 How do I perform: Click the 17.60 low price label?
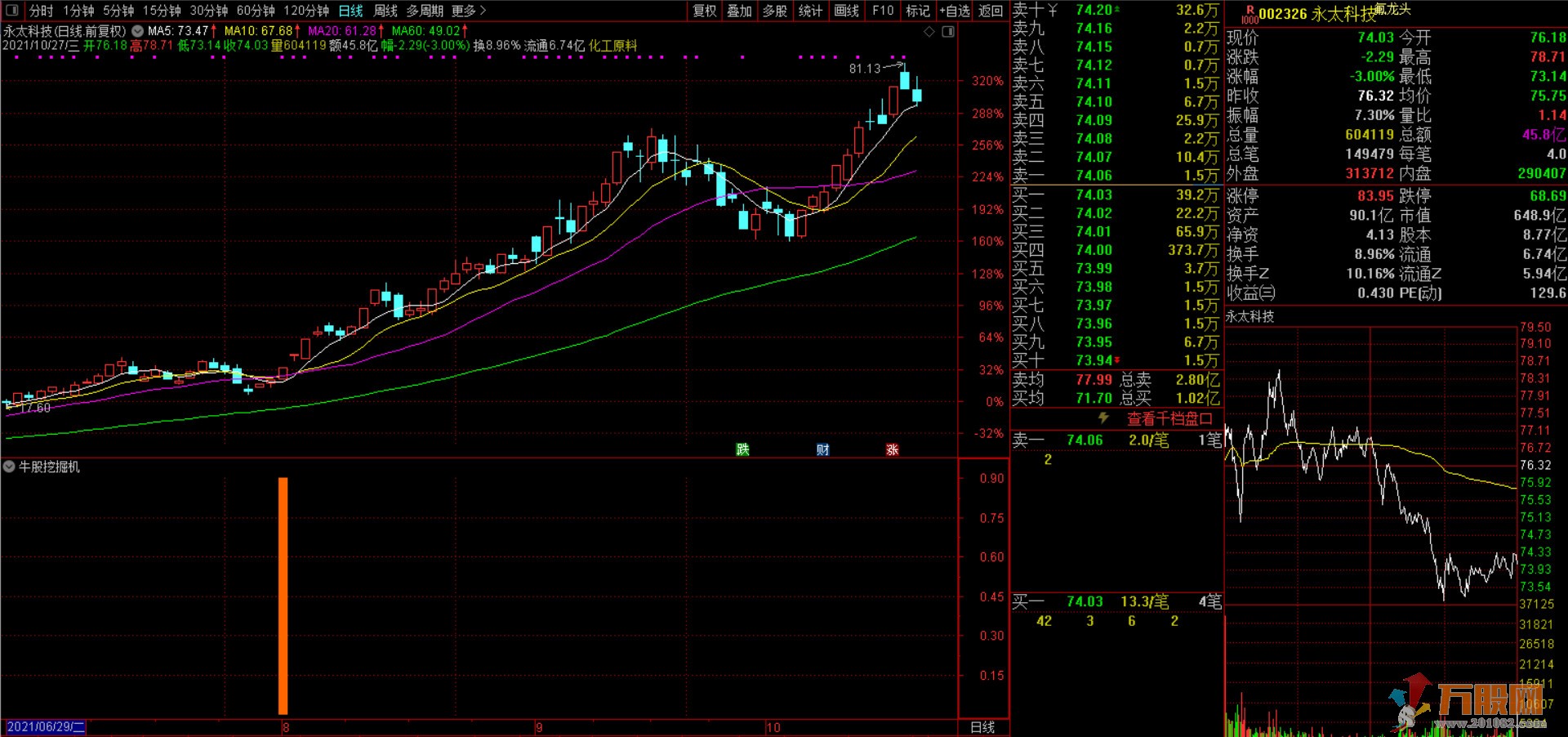33,408
